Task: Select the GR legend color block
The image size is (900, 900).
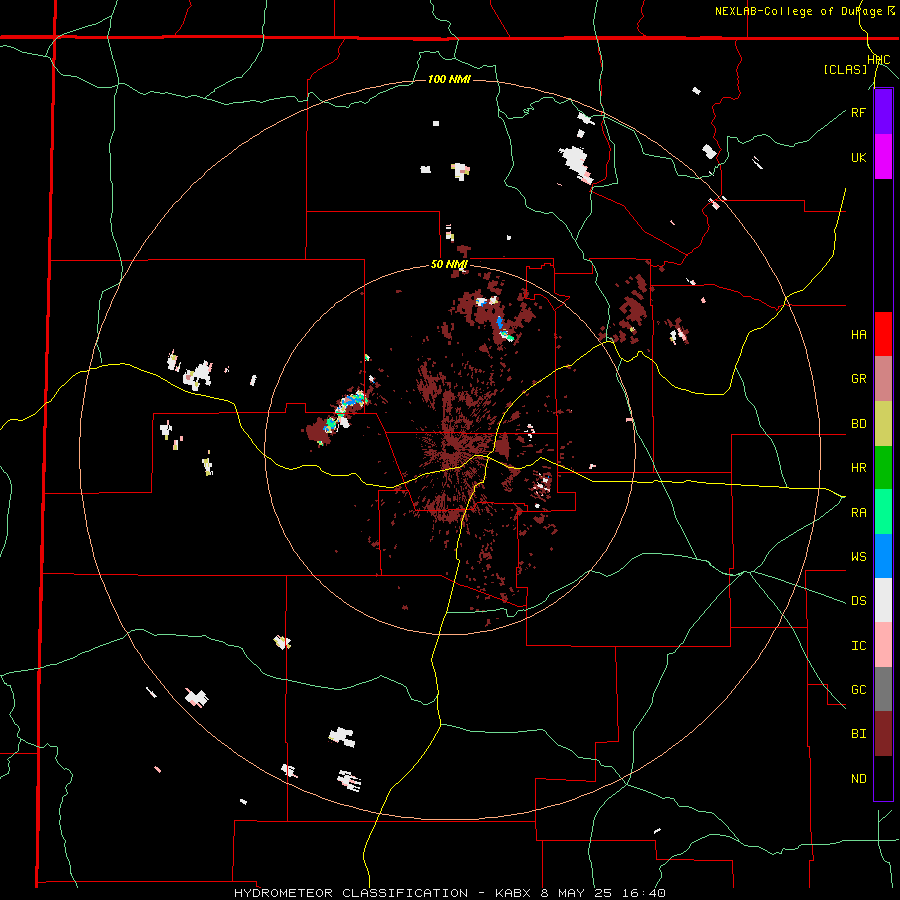Action: point(883,379)
